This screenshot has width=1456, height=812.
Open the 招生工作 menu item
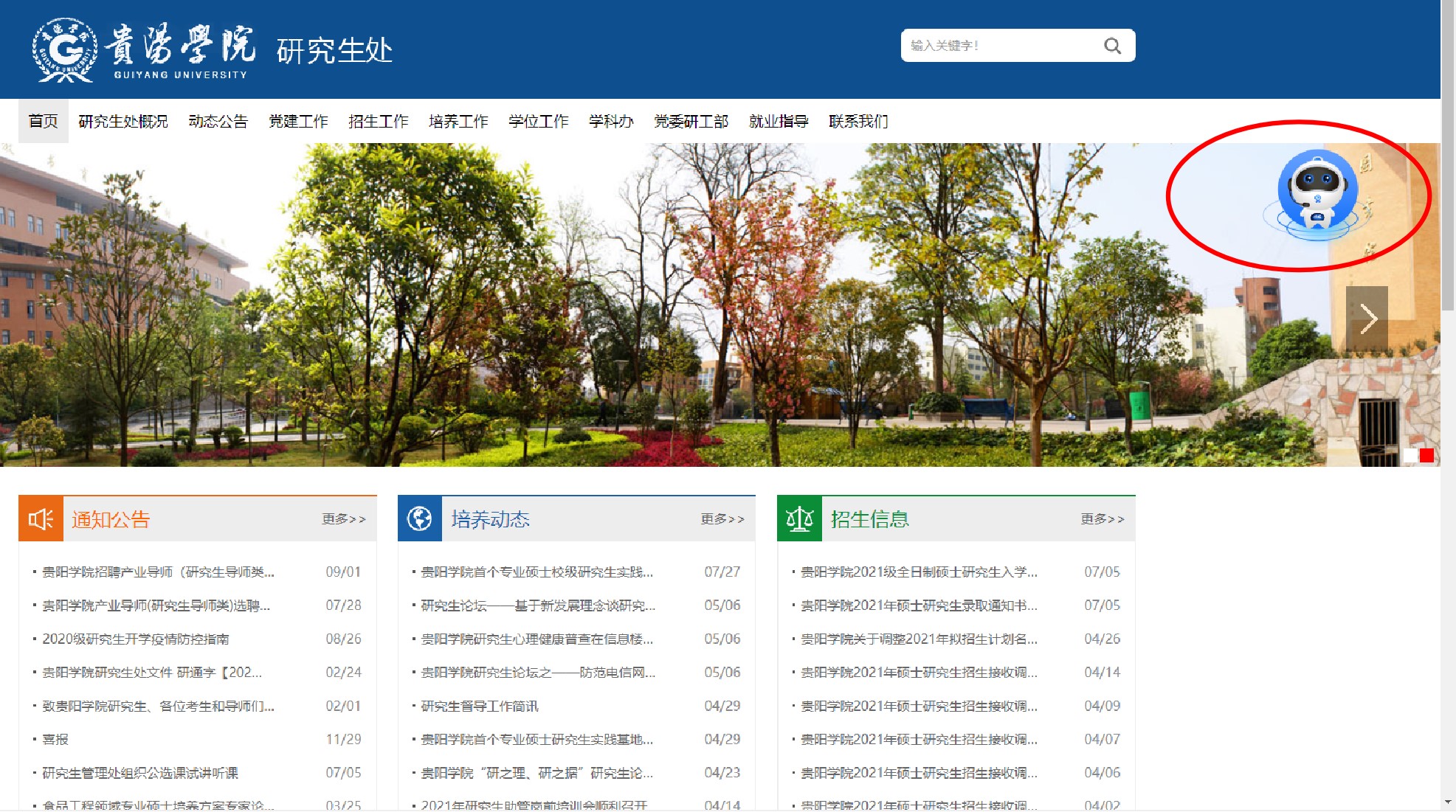(378, 122)
